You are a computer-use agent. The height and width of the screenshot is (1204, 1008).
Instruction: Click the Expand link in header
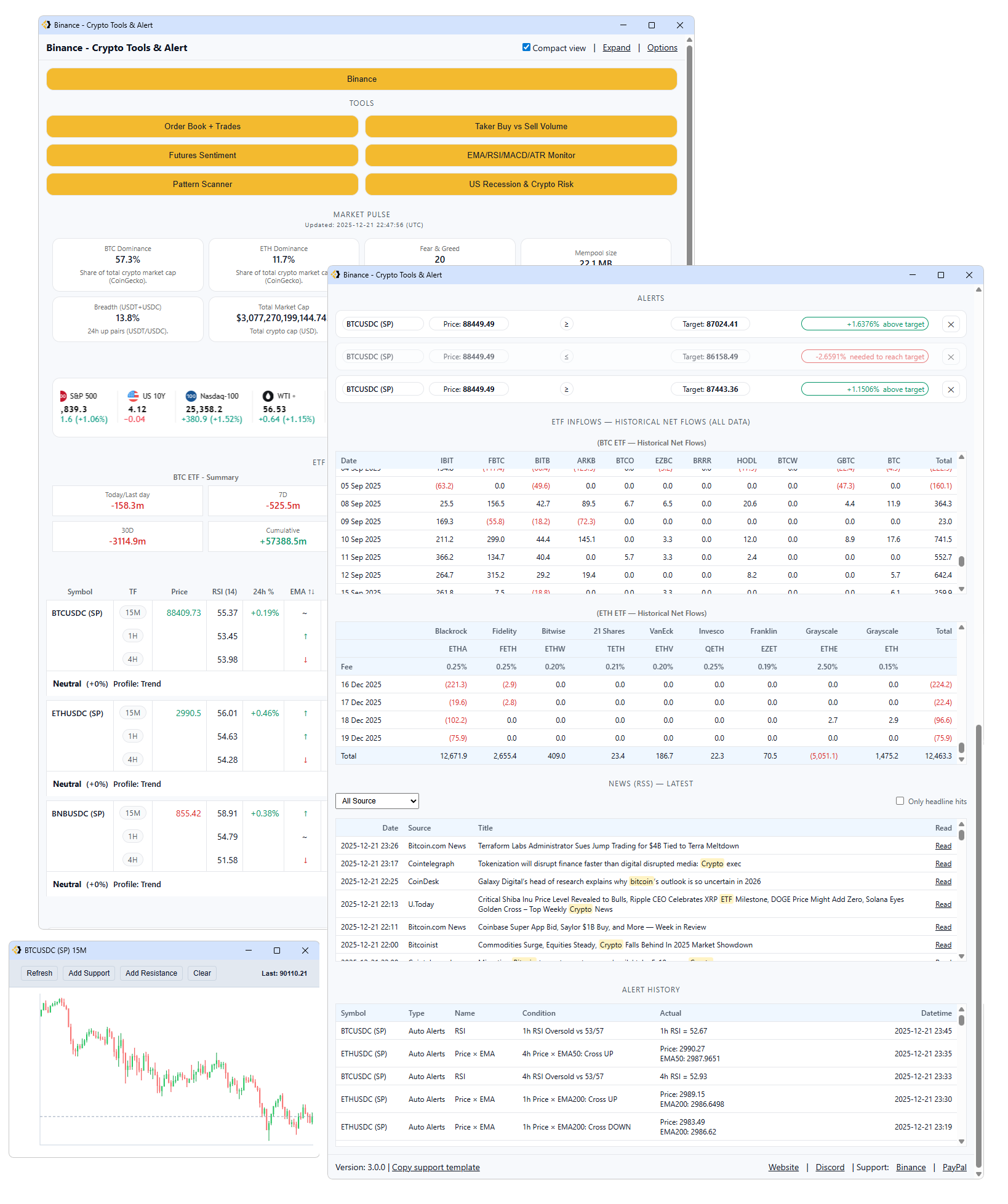616,48
